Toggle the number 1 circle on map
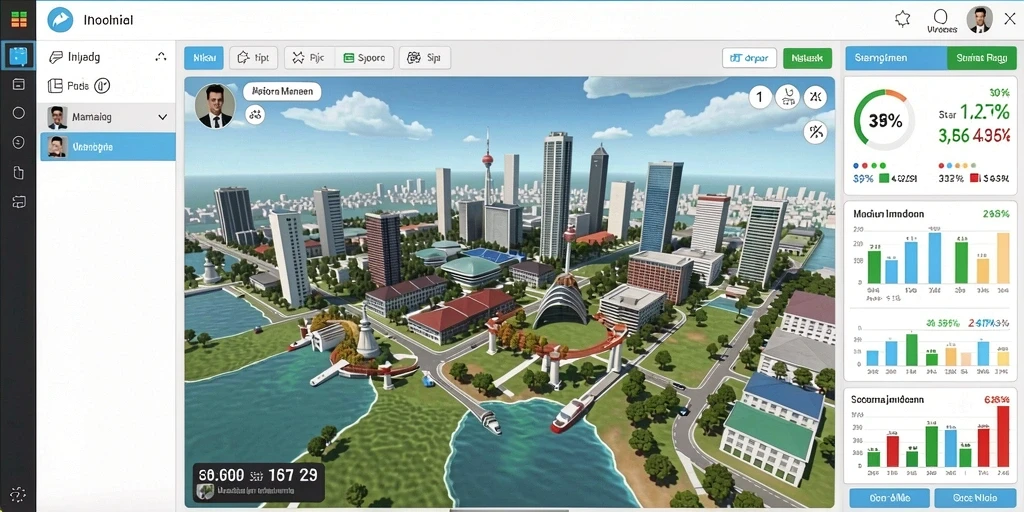The height and width of the screenshot is (512, 1024). click(760, 98)
